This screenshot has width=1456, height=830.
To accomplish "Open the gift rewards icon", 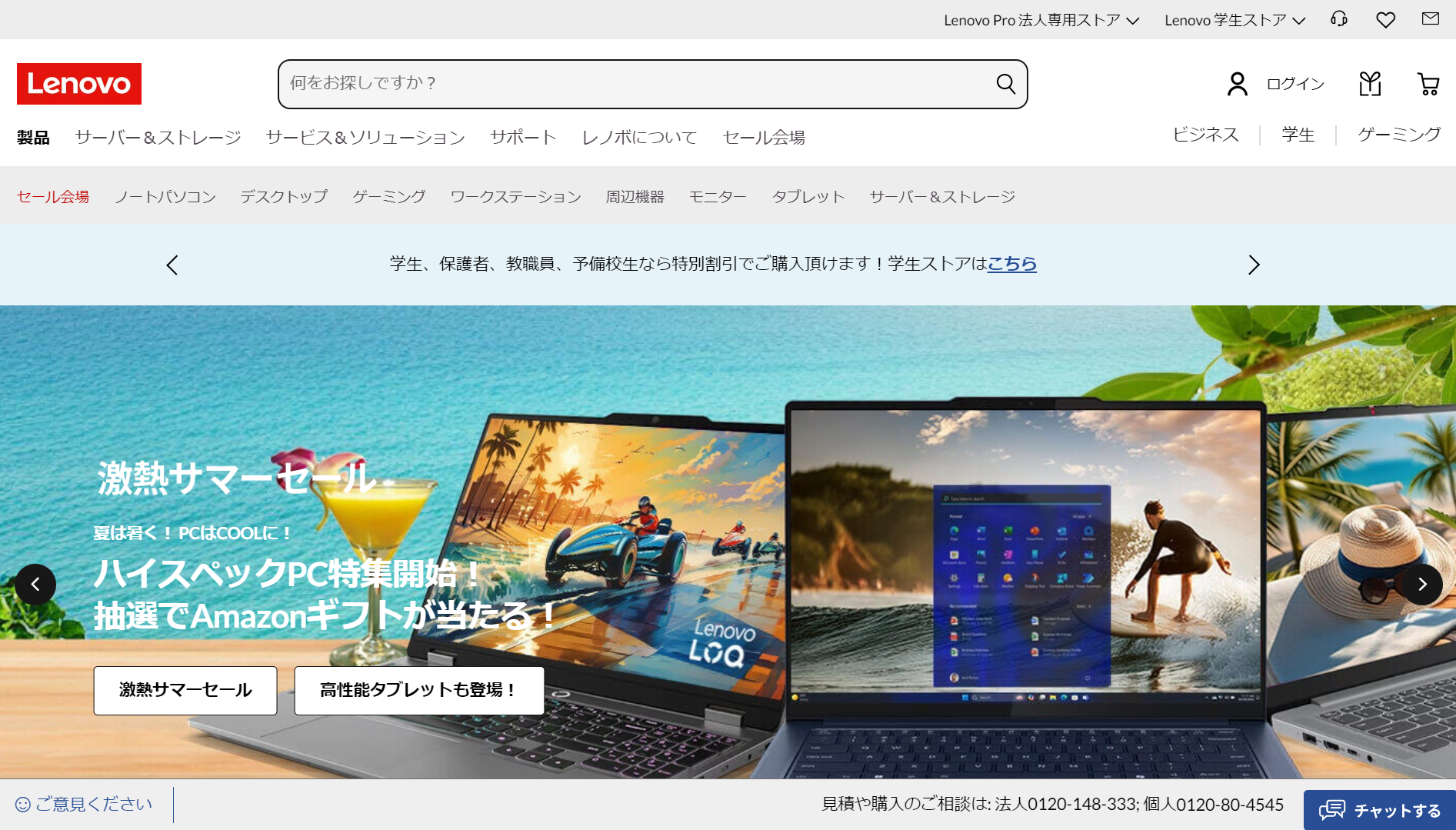I will pos(1371,84).
